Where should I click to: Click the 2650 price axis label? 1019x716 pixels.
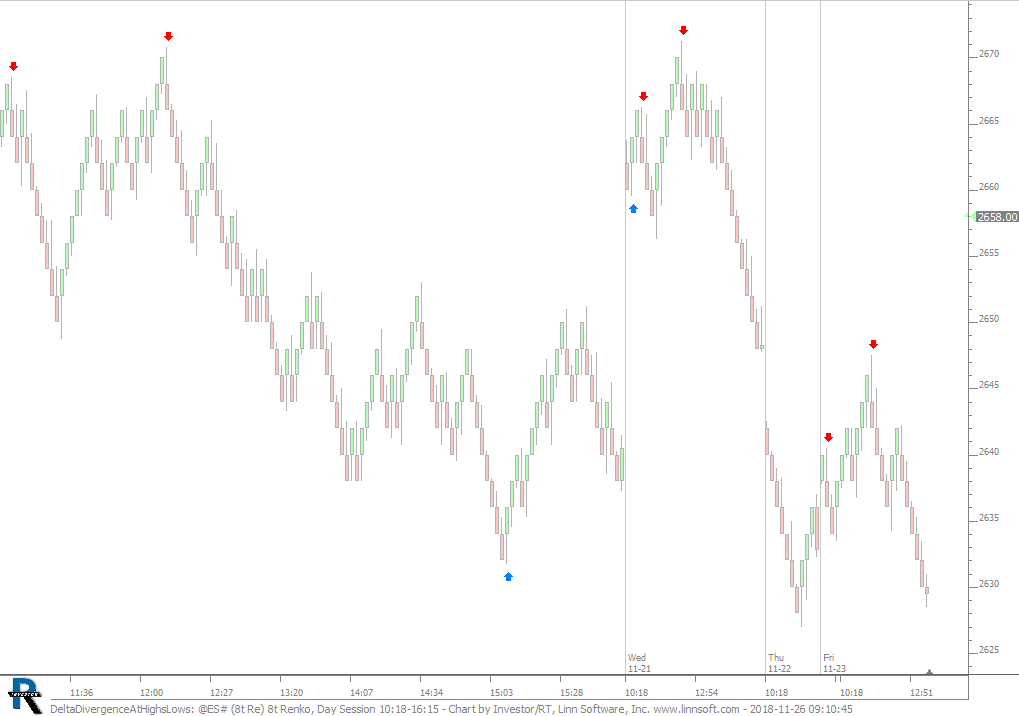[989, 319]
